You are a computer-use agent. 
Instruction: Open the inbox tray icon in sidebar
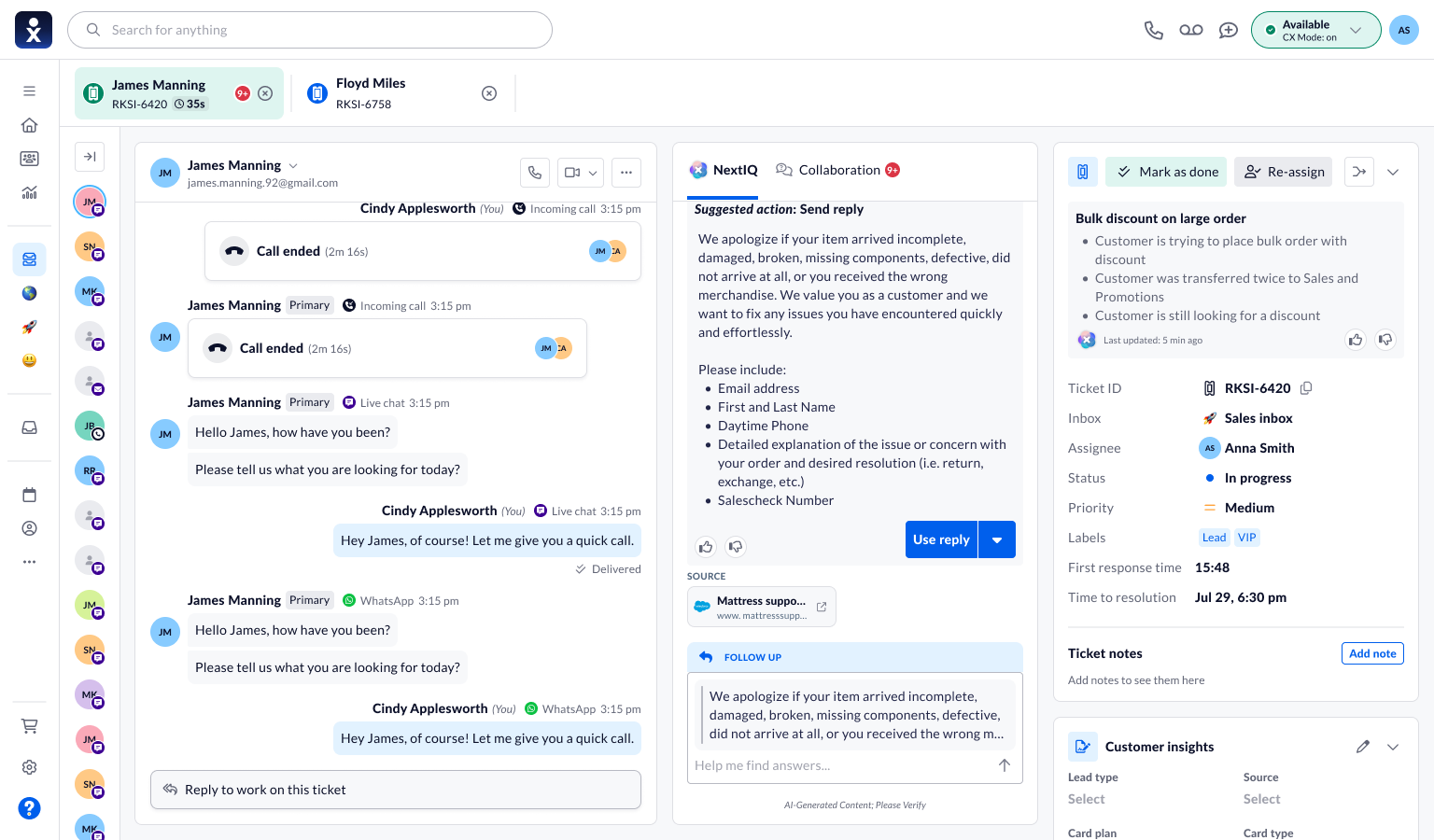(30, 427)
